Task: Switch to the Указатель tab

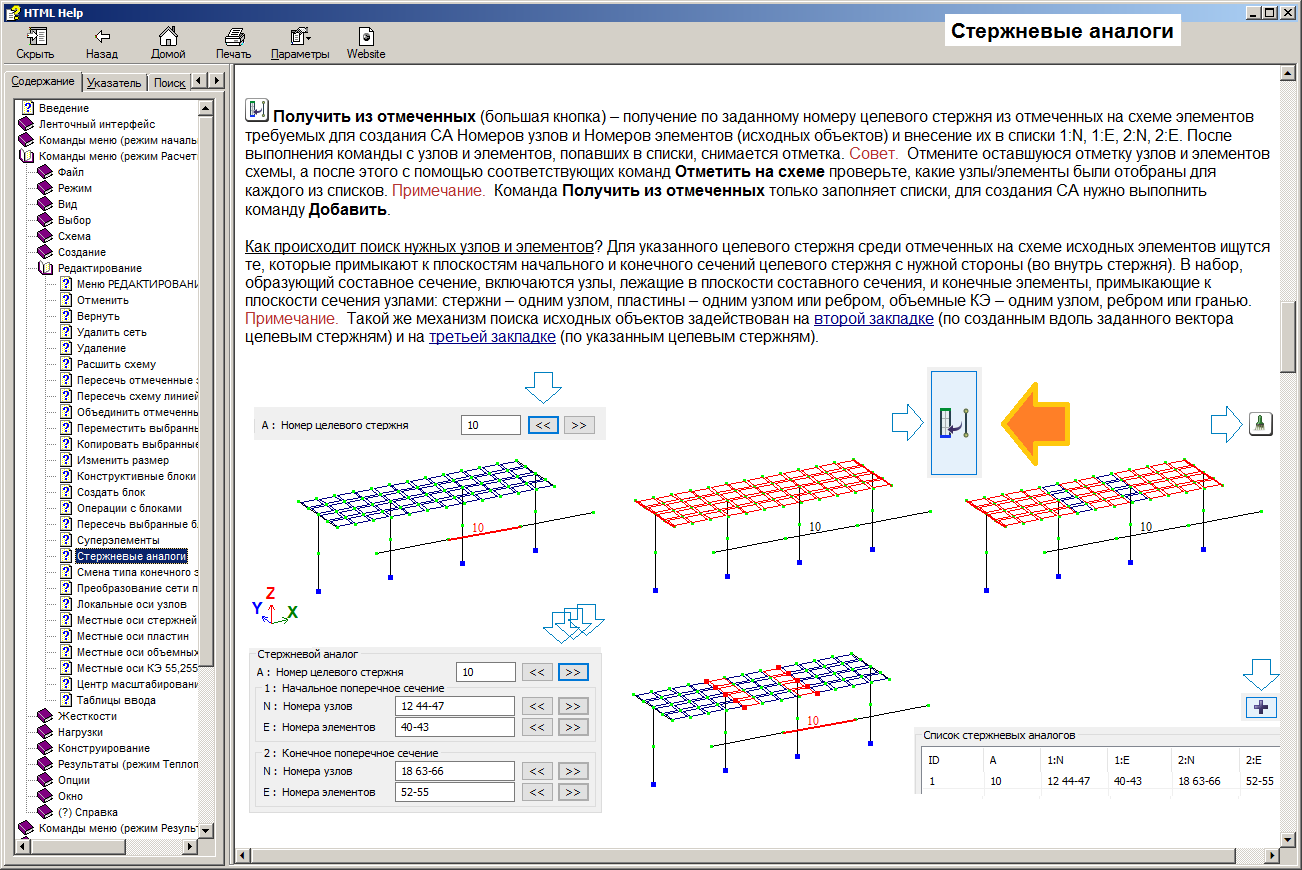Action: coord(114,83)
